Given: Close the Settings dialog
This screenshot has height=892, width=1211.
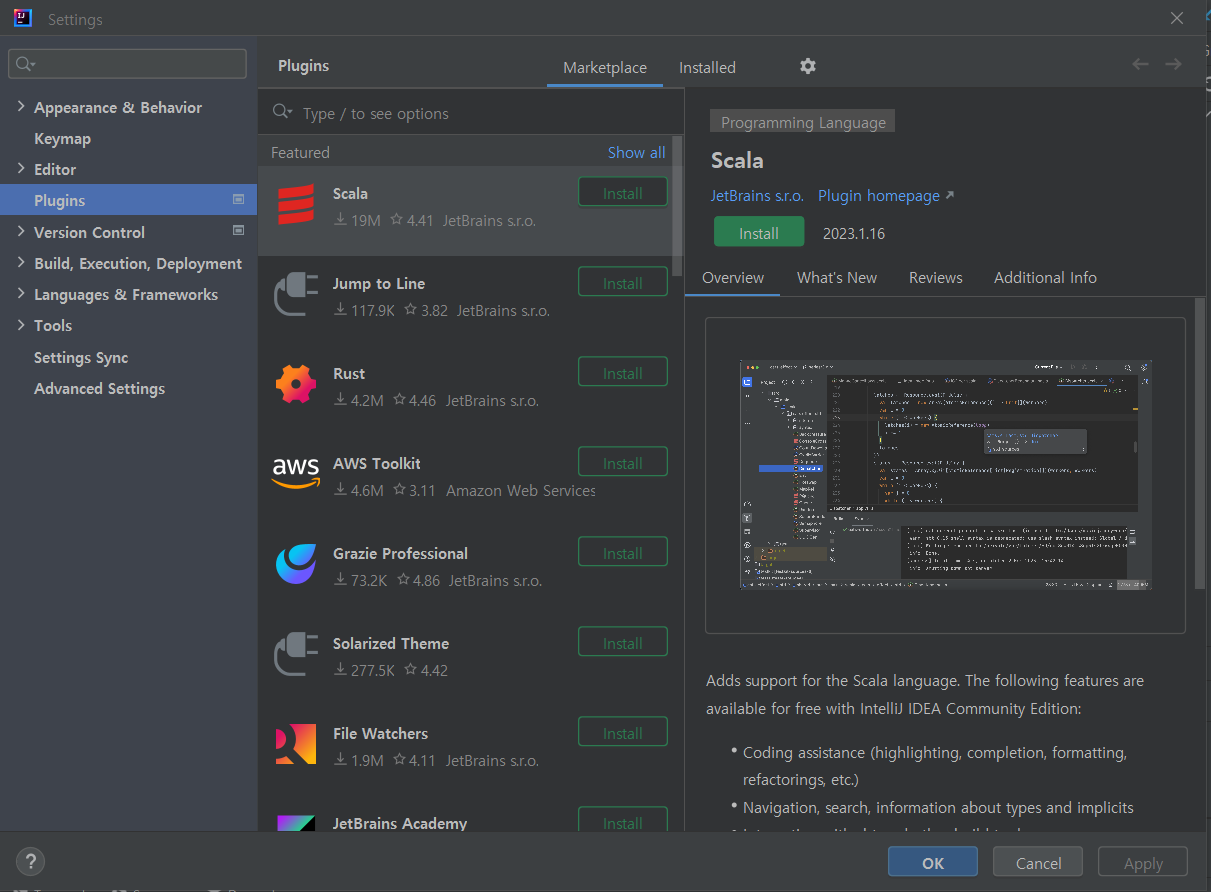Looking at the screenshot, I should (1178, 18).
